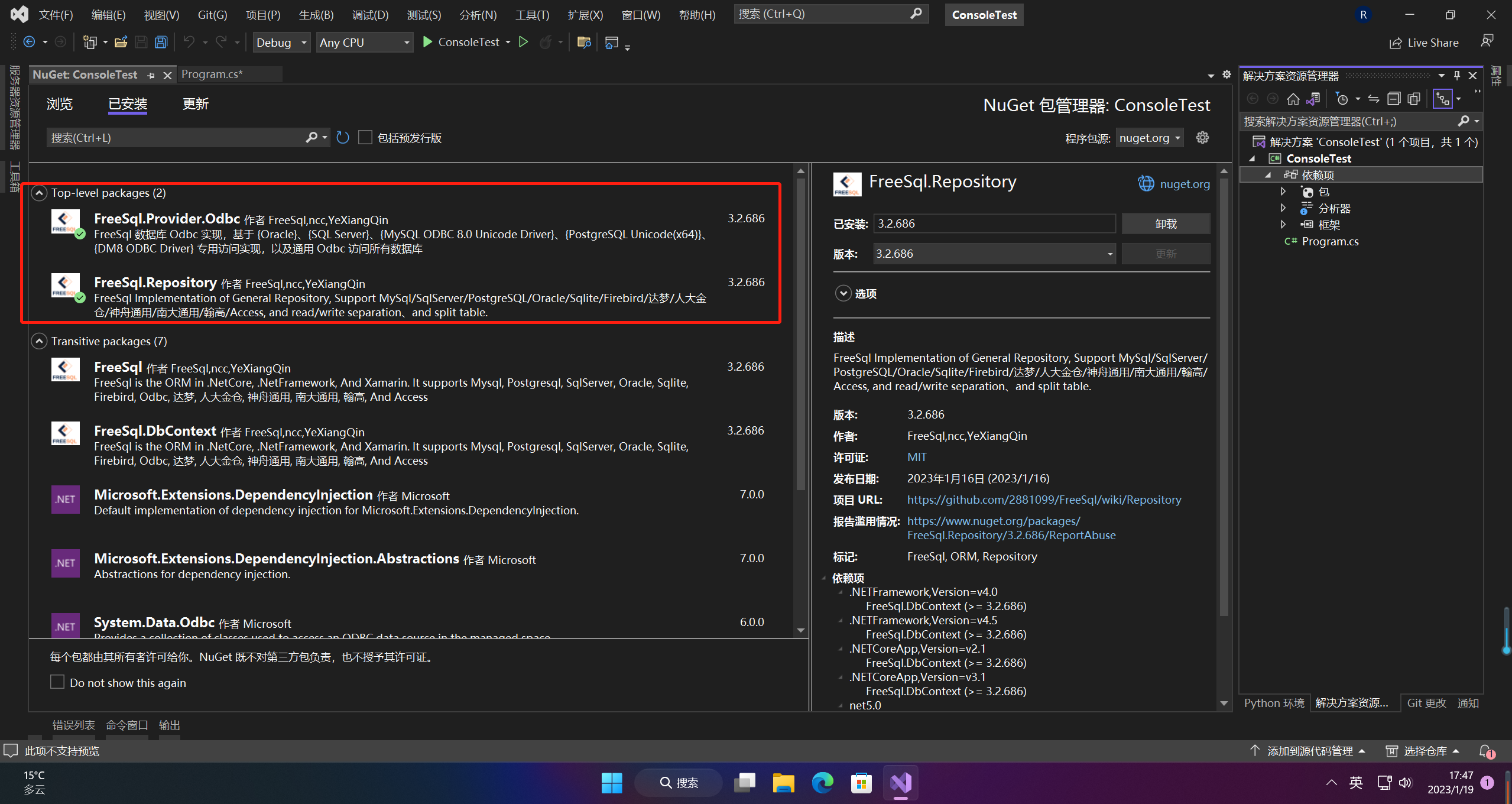Open notifications bell in status bar
1512x804 pixels.
[1486, 751]
